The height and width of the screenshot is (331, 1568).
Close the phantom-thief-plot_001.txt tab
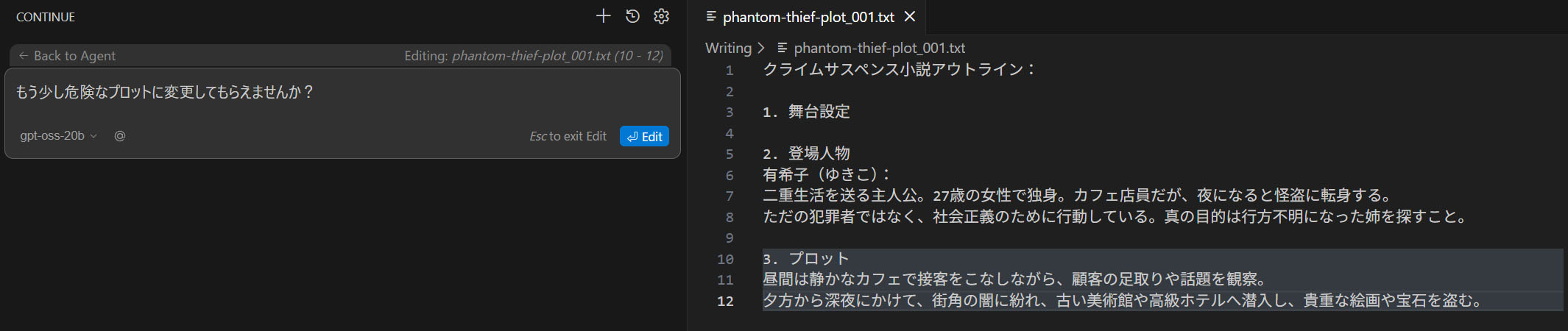click(910, 16)
